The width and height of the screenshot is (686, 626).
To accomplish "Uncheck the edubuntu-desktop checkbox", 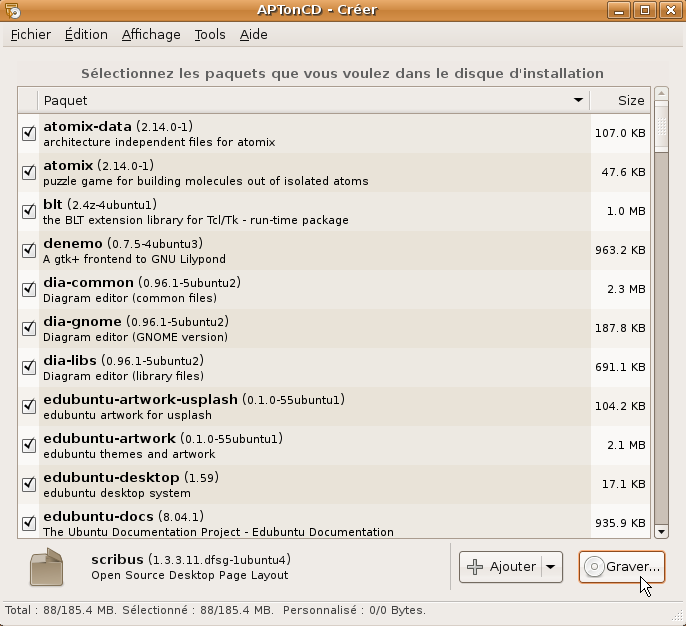I will click(x=29, y=483).
